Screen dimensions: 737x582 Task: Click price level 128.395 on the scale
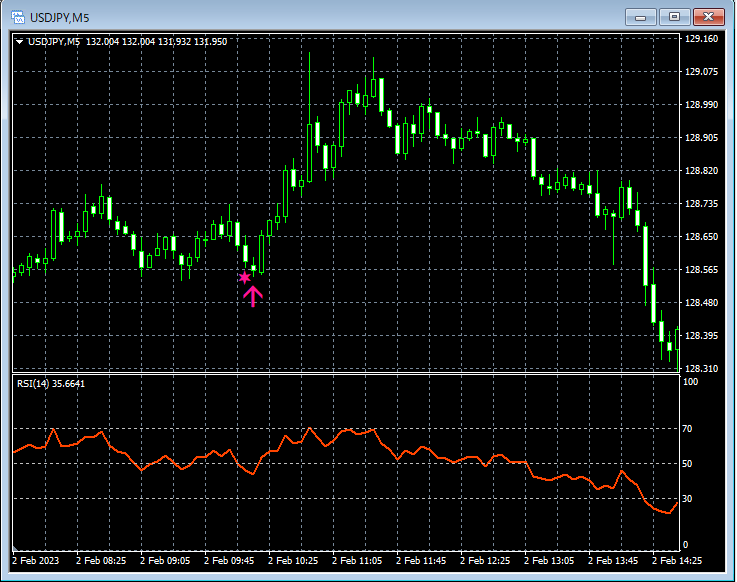click(x=701, y=335)
